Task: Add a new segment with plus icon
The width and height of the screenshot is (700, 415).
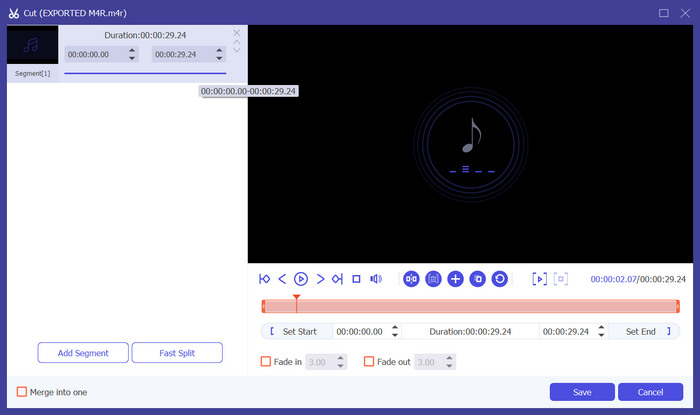Action: tap(455, 279)
